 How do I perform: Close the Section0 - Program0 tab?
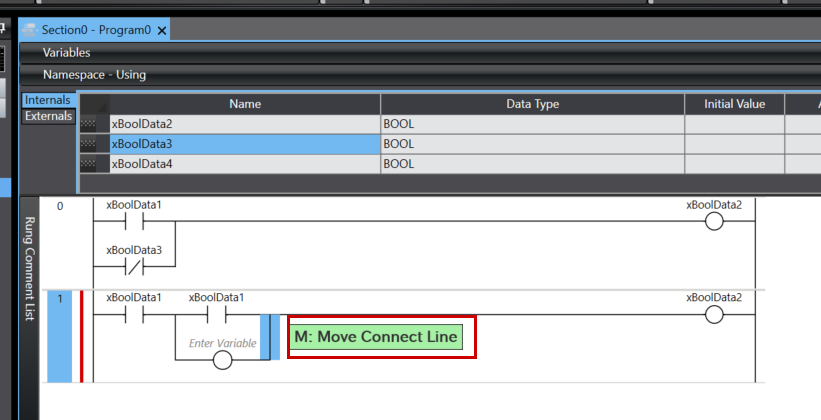tap(162, 31)
